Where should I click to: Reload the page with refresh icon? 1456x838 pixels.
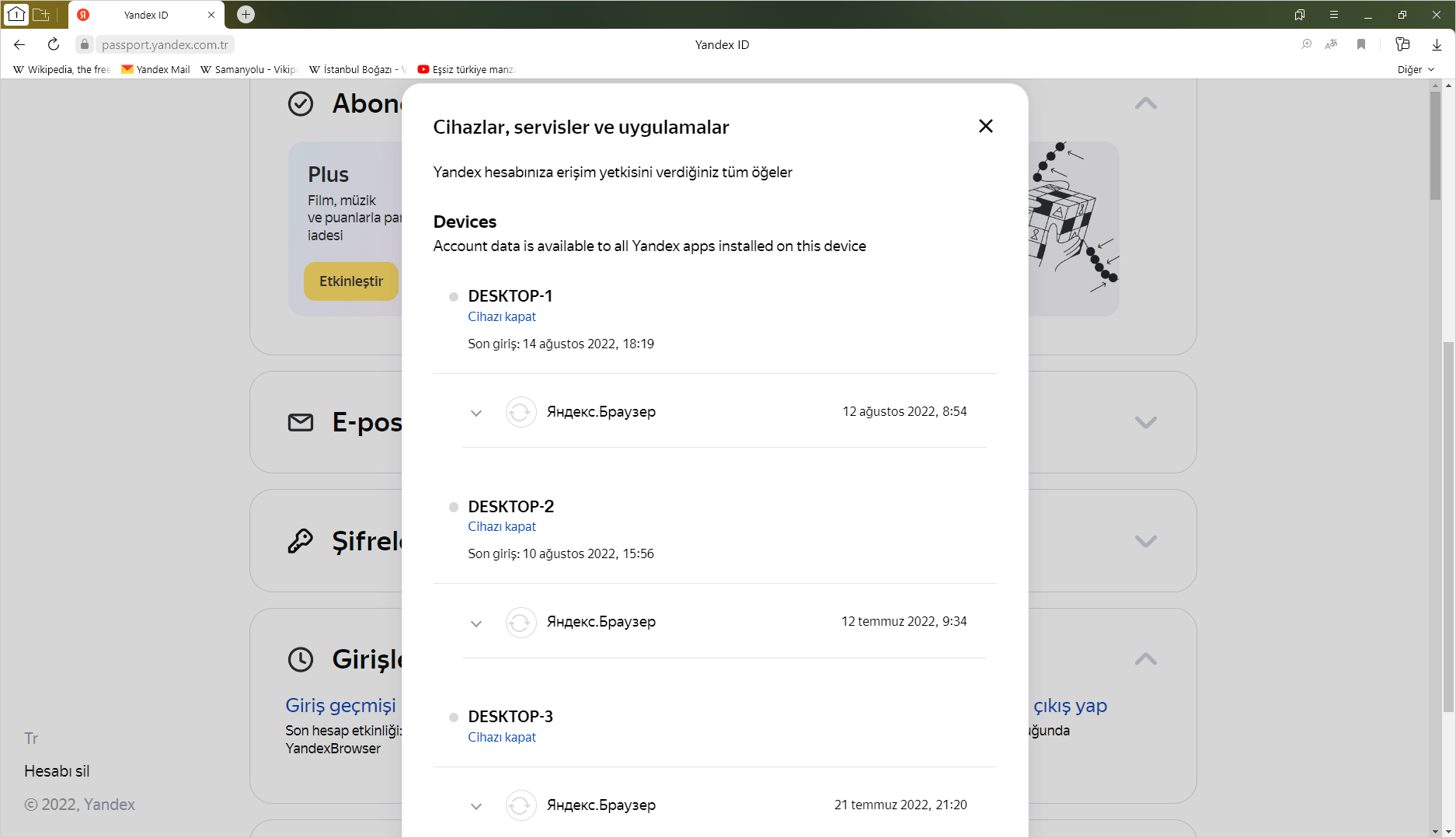pyautogui.click(x=54, y=44)
